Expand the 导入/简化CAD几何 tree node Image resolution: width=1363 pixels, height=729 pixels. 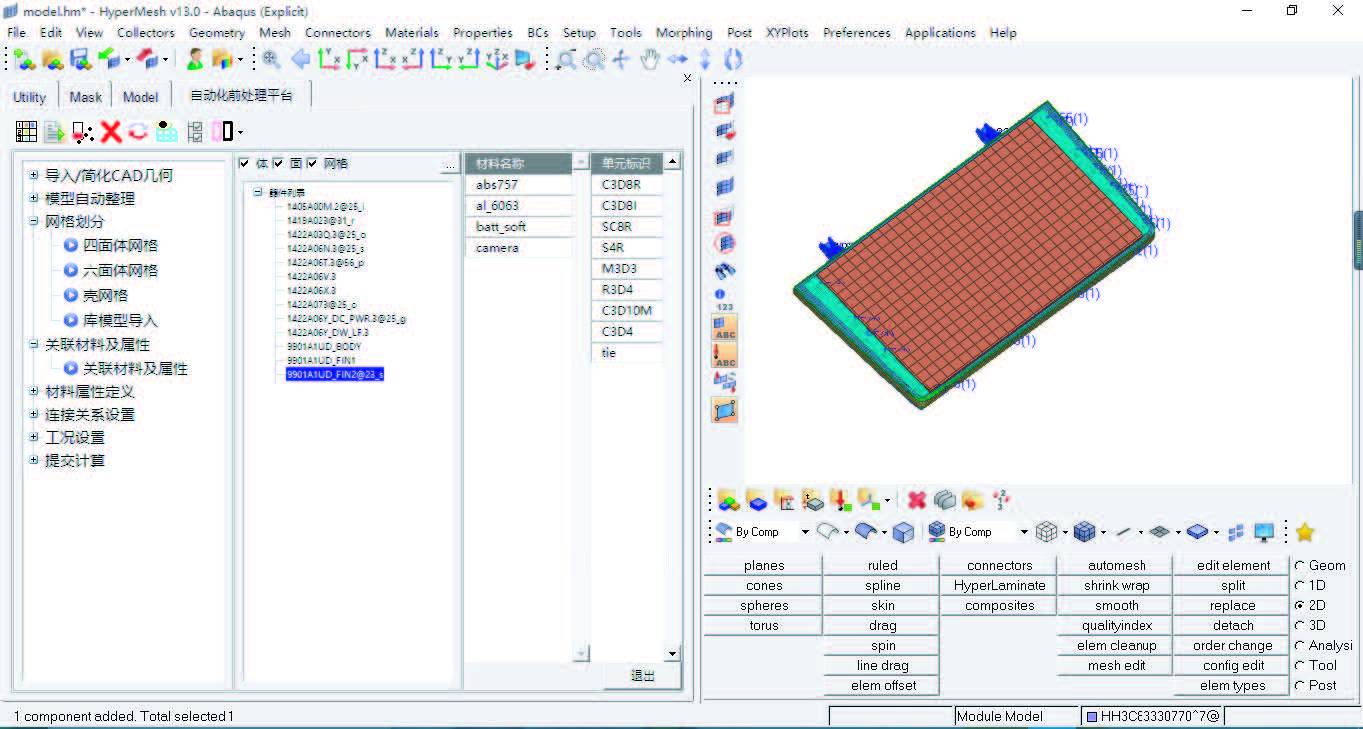point(33,175)
